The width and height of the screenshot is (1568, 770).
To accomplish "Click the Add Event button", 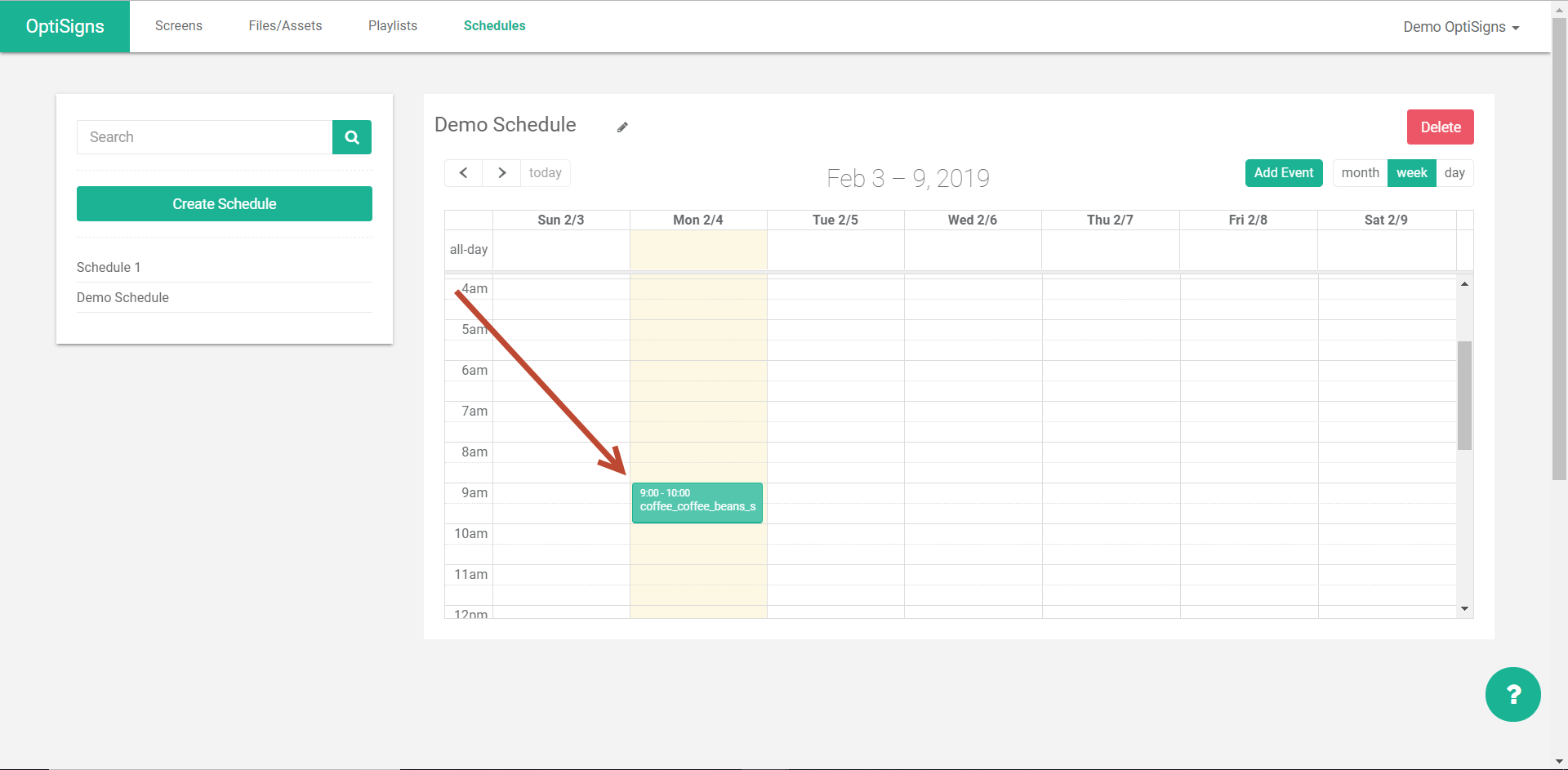I will (x=1284, y=173).
